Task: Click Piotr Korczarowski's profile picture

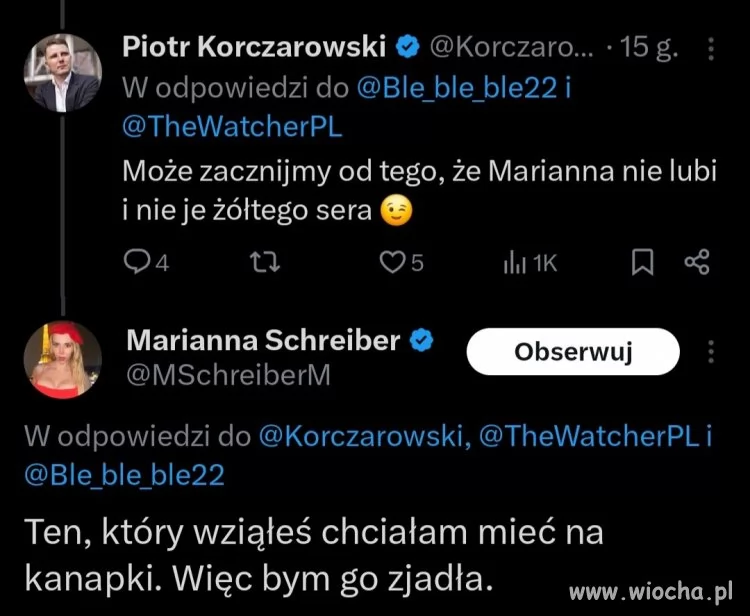Action: pos(62,72)
